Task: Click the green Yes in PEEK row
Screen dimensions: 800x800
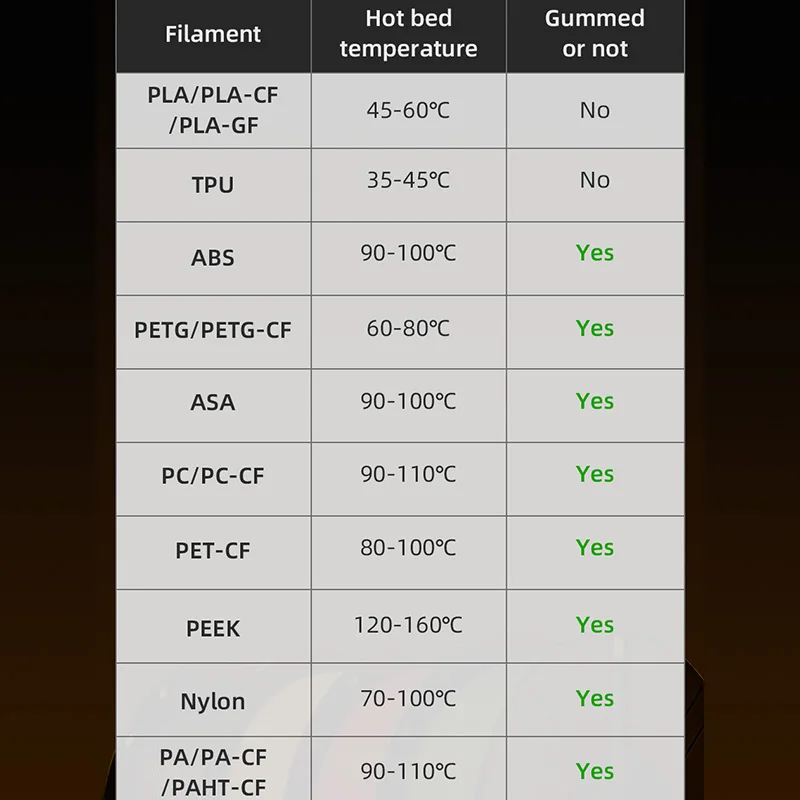Action: [594, 626]
